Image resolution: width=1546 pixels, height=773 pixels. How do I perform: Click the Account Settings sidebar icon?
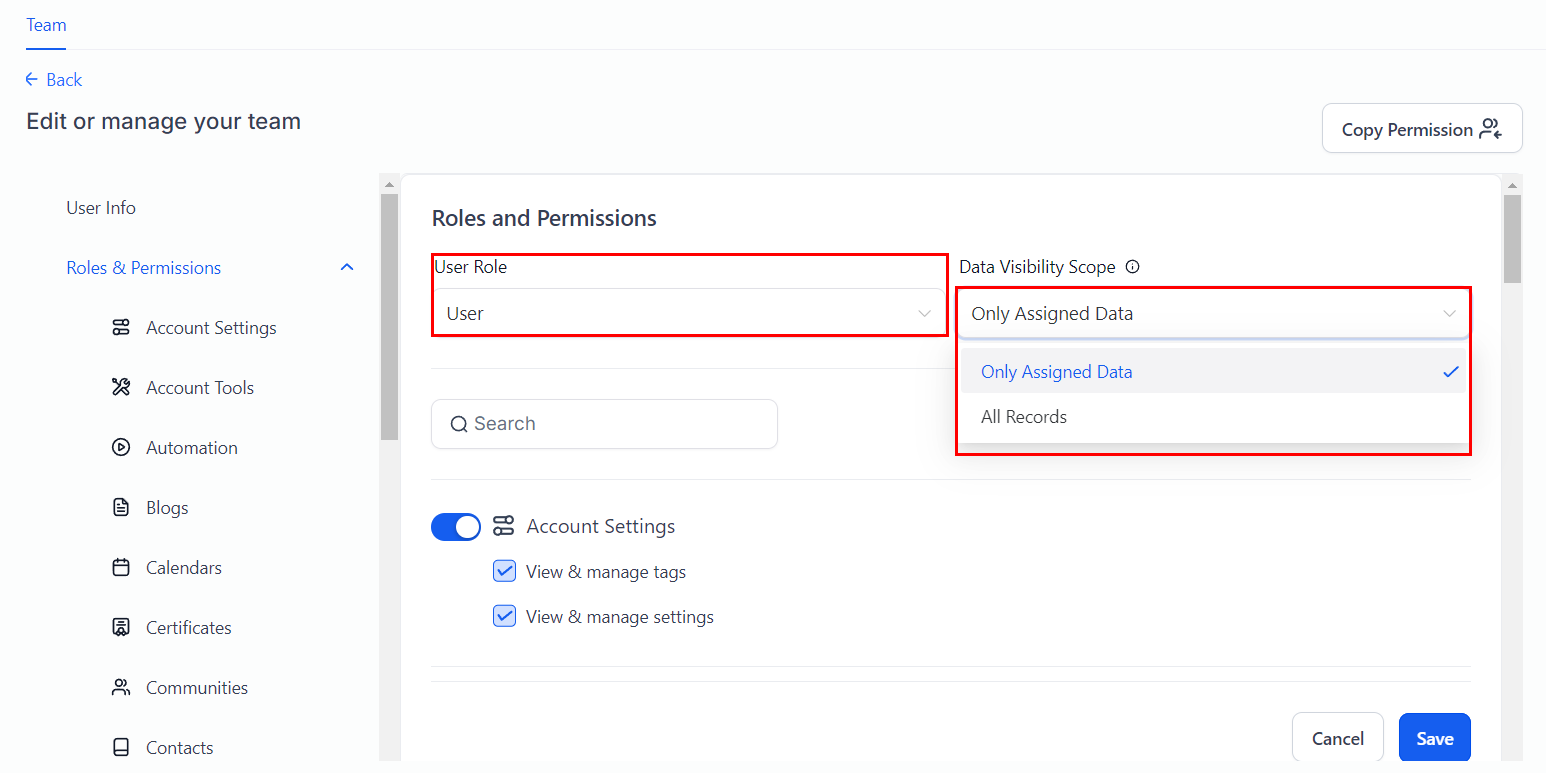(x=121, y=328)
